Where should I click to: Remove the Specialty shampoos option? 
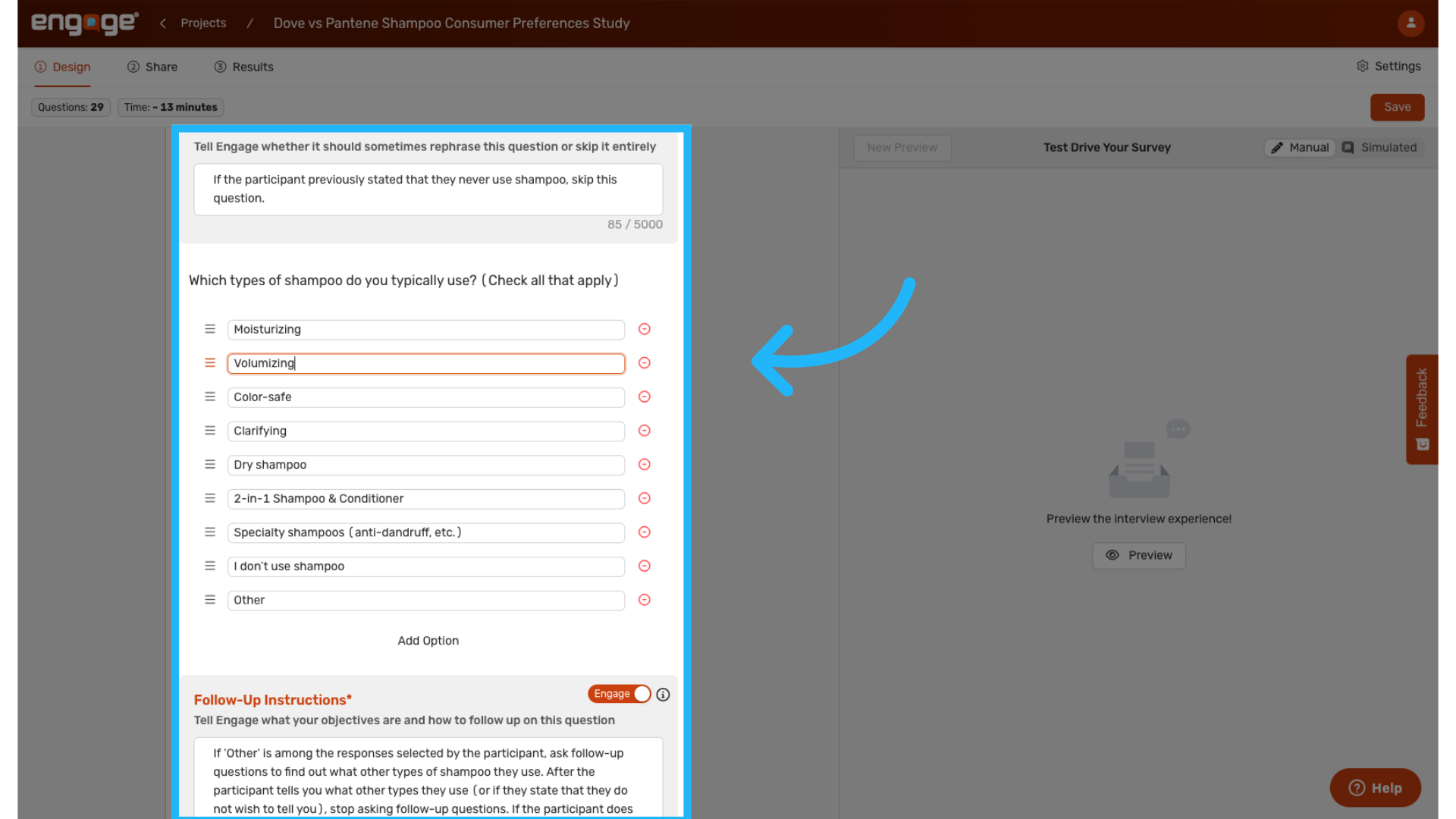point(645,532)
